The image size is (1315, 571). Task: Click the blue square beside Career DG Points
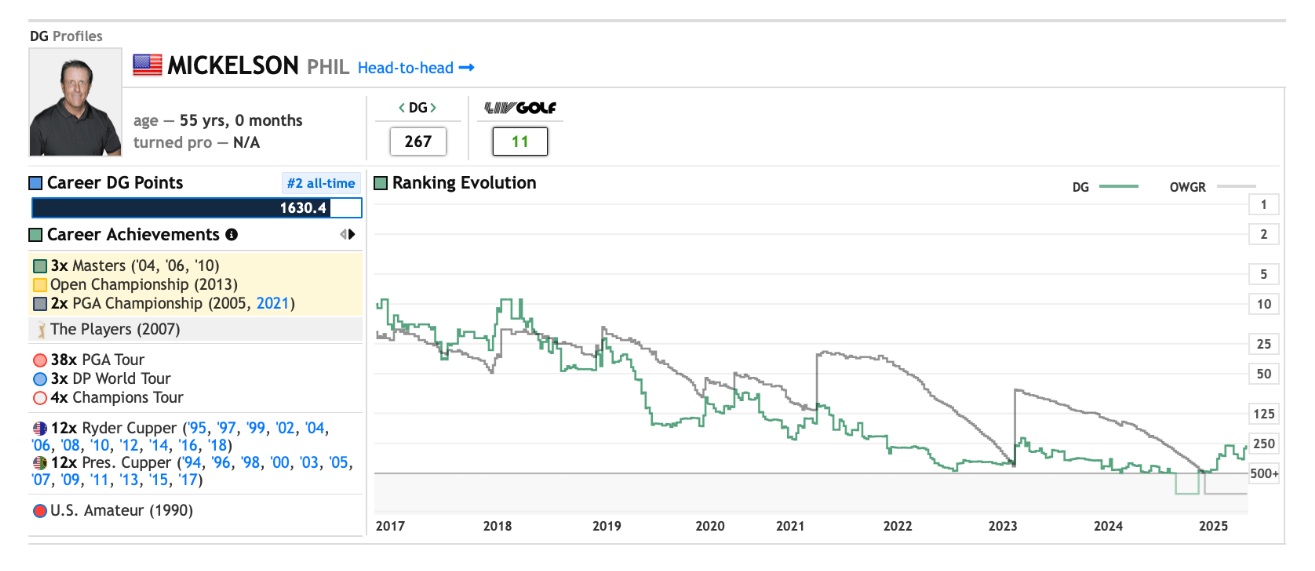pos(36,183)
